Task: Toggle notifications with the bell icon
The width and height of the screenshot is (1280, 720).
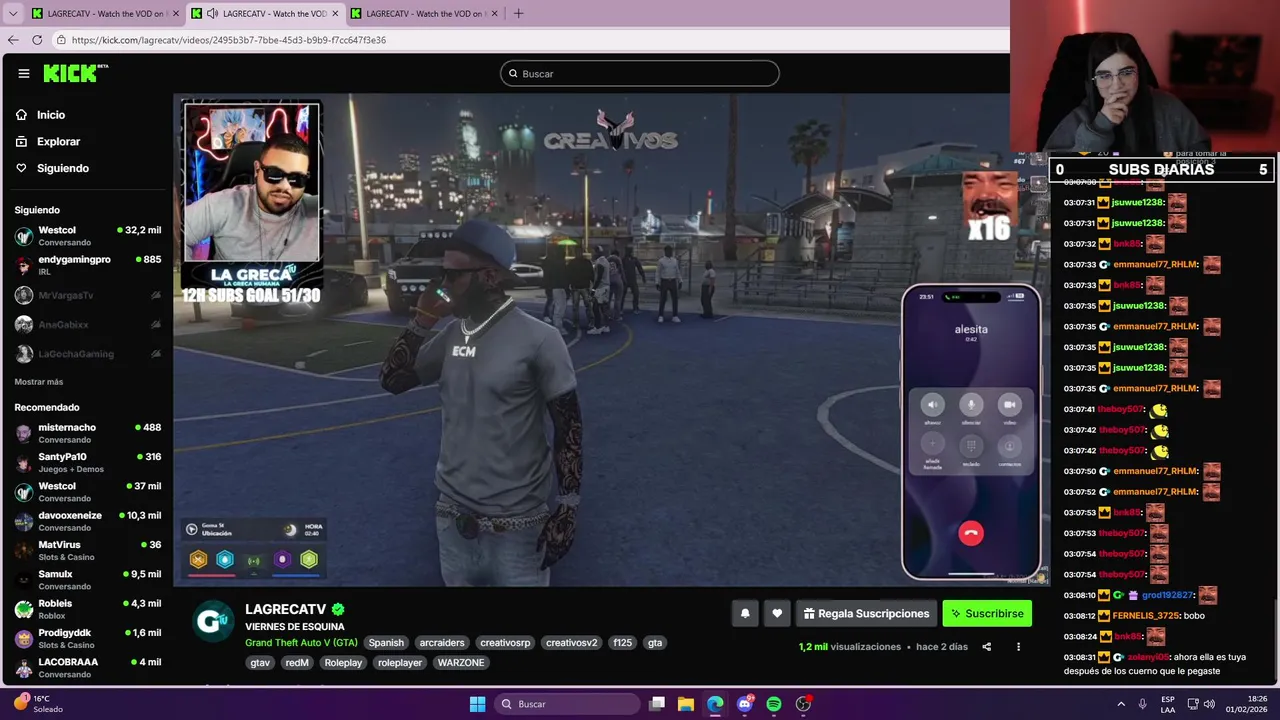Action: coord(745,614)
